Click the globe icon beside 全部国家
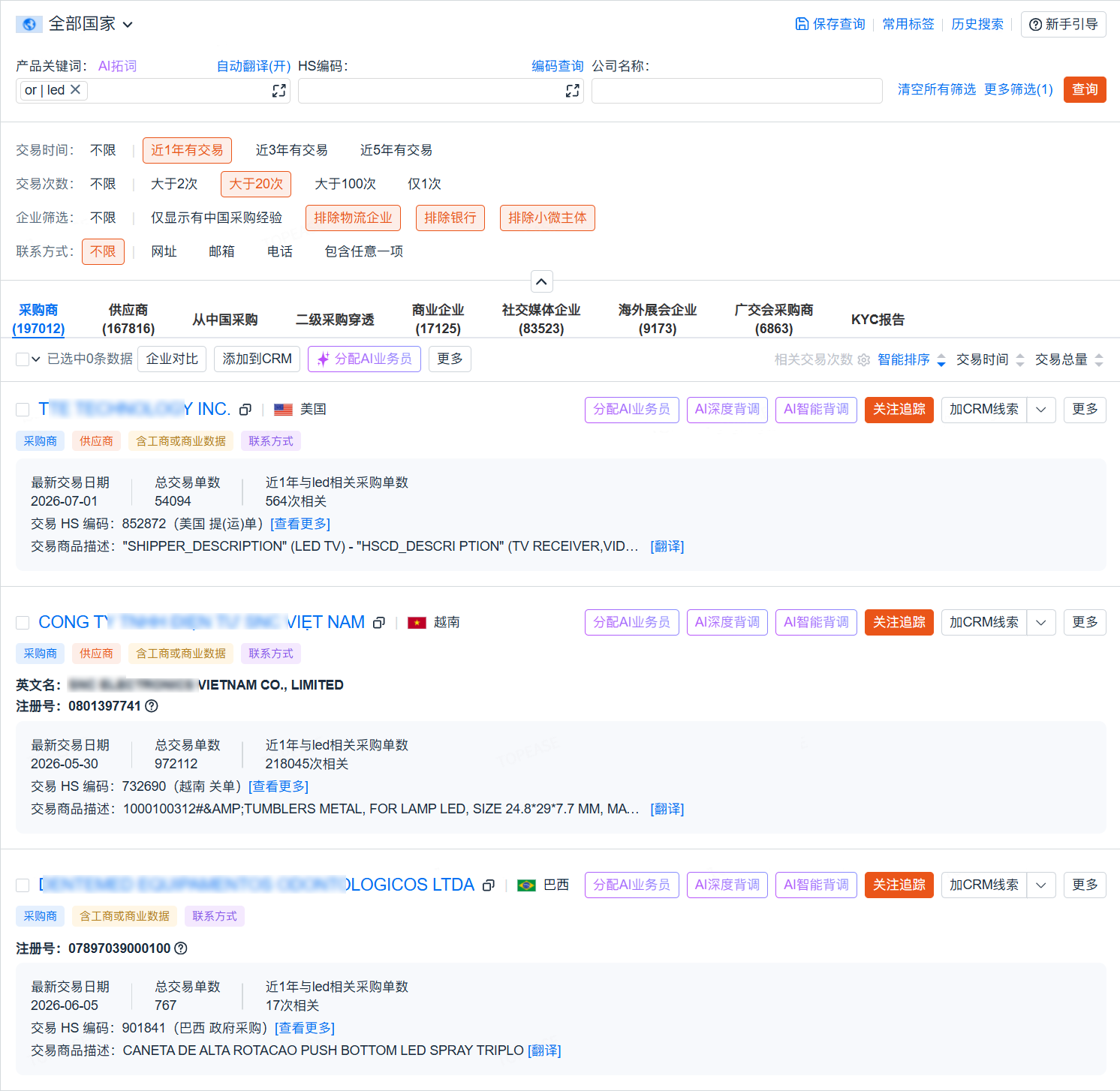Viewport: 1120px width, 1091px height. coord(29,24)
